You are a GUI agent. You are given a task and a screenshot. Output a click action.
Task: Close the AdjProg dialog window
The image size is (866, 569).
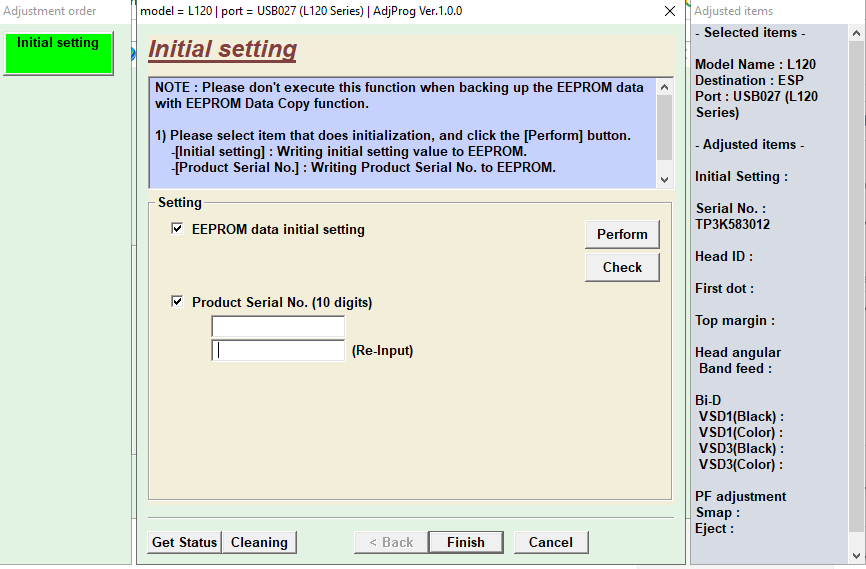(x=670, y=11)
